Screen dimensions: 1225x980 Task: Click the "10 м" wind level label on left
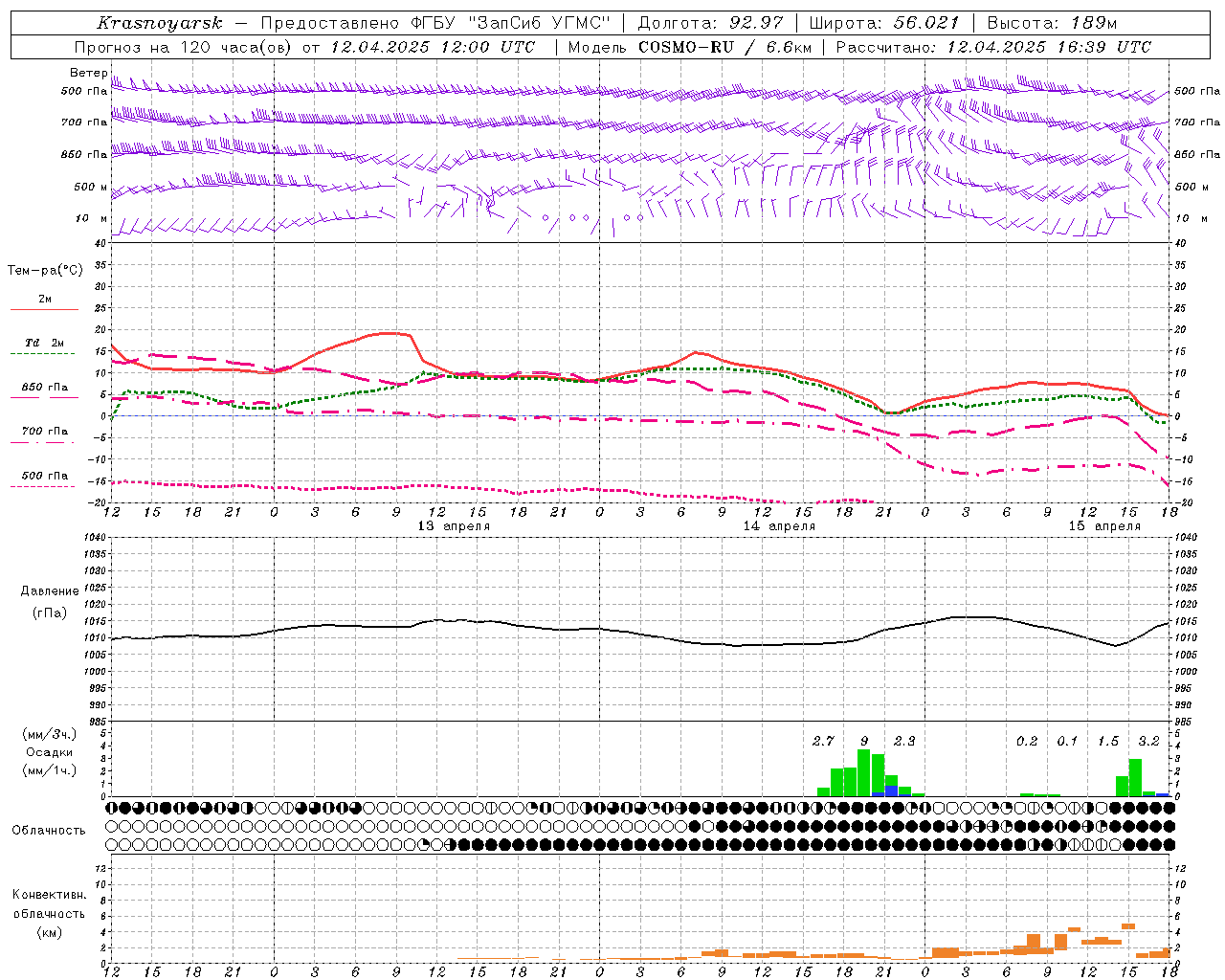(x=91, y=218)
